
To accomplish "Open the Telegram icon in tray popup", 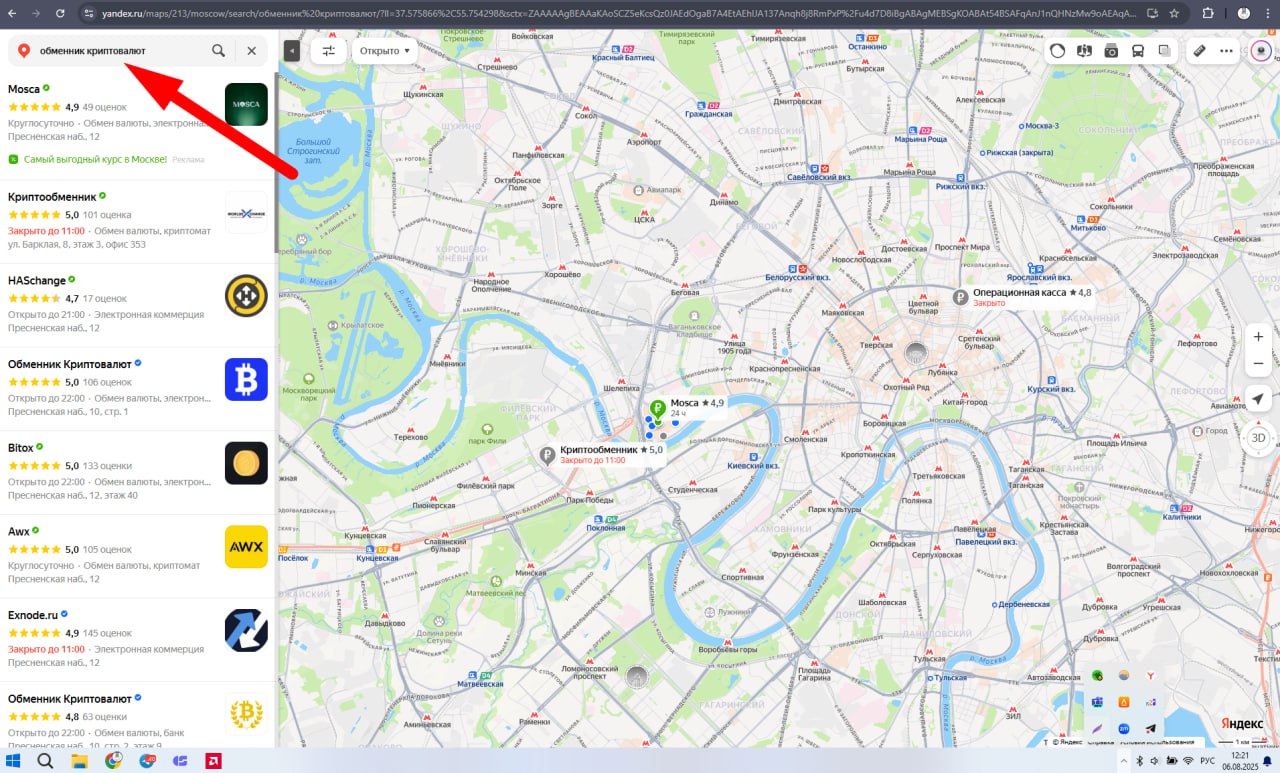I will [x=1150, y=729].
